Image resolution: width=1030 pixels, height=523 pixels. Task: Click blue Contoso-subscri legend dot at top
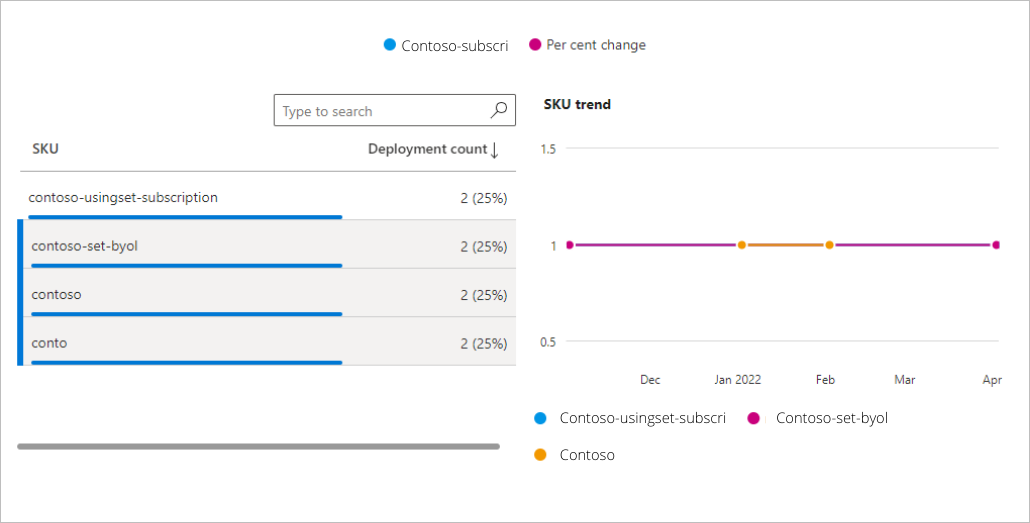tap(390, 45)
